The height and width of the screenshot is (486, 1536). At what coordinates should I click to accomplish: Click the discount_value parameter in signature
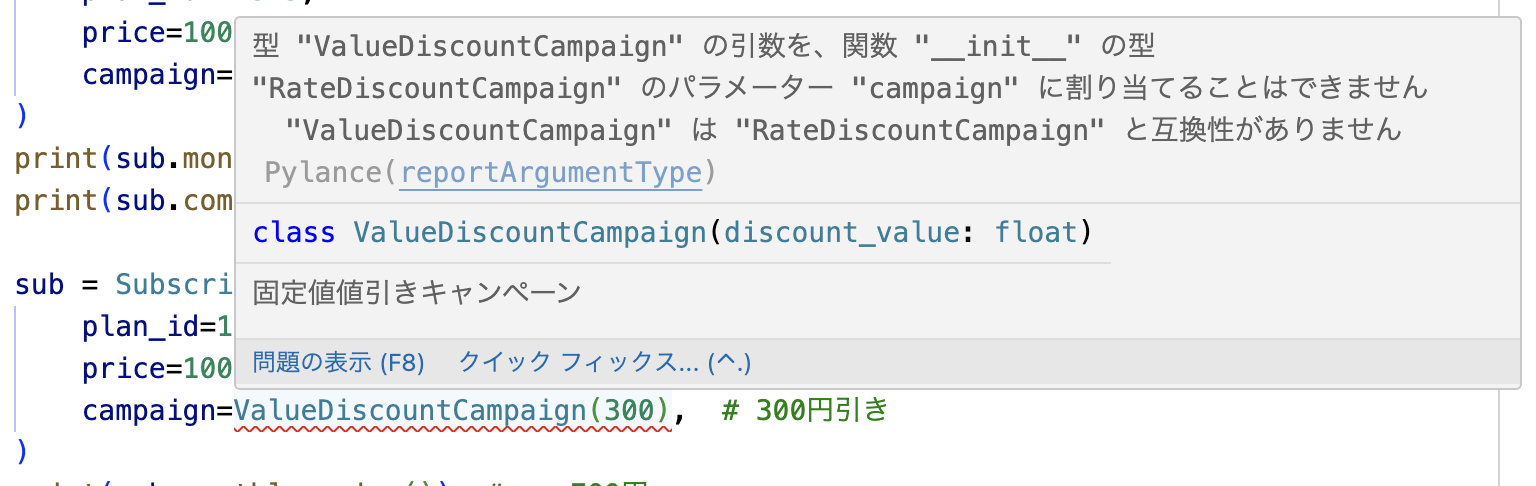[842, 233]
